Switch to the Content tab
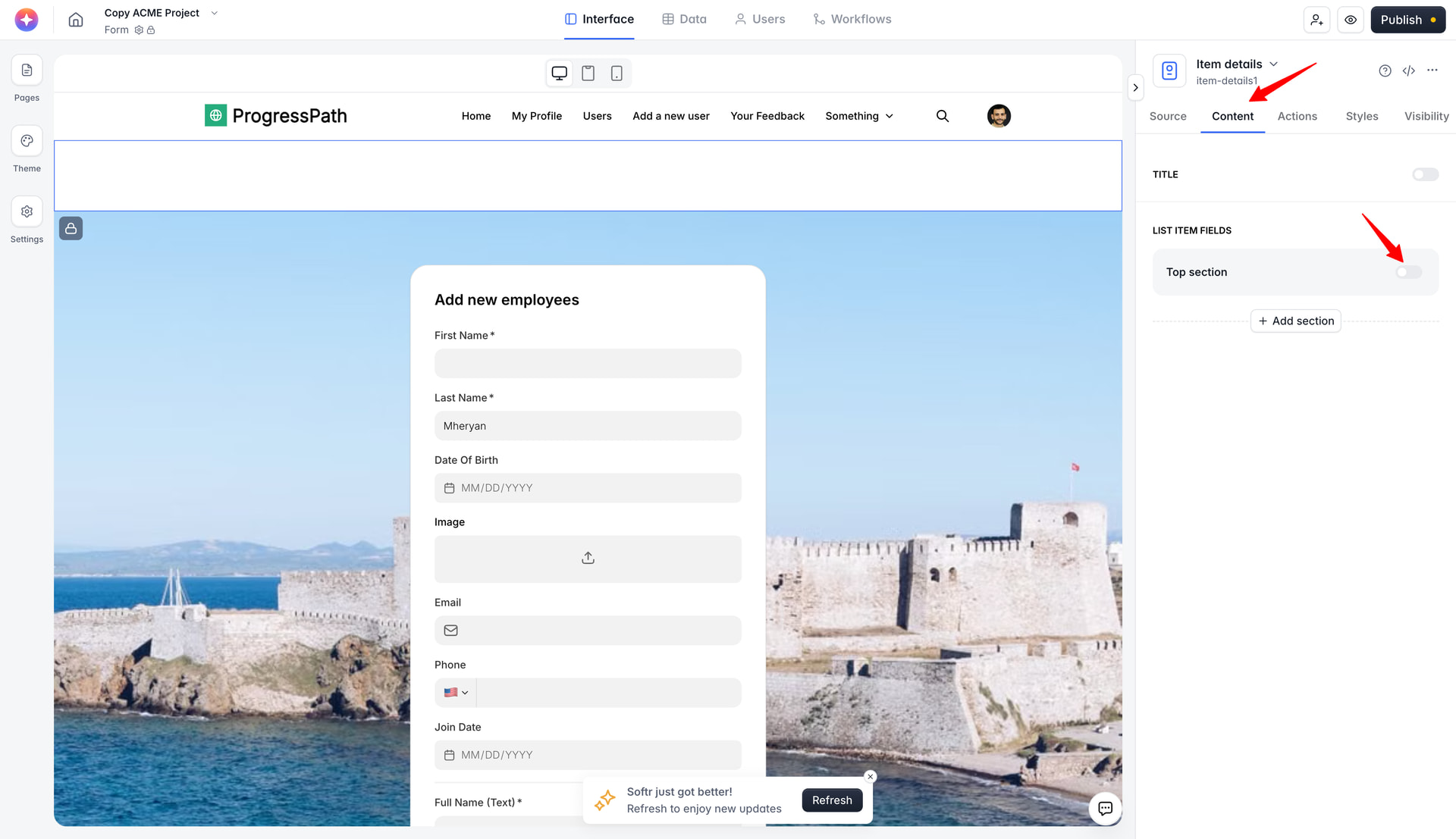This screenshot has height=839, width=1456. (x=1232, y=116)
